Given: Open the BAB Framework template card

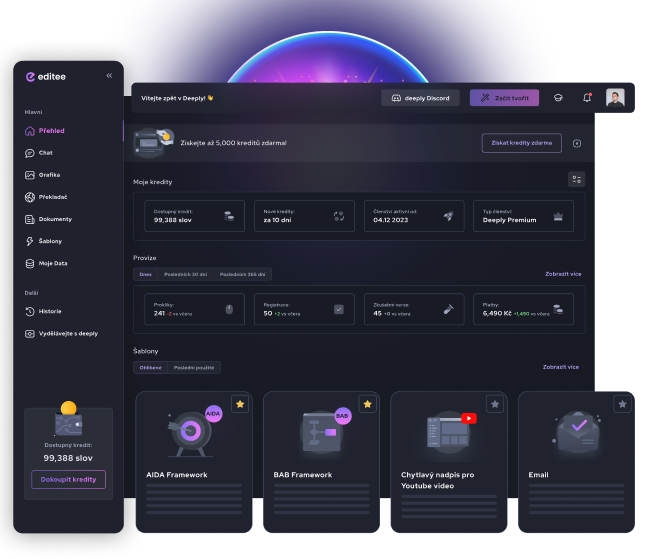Looking at the screenshot, I should (x=322, y=462).
